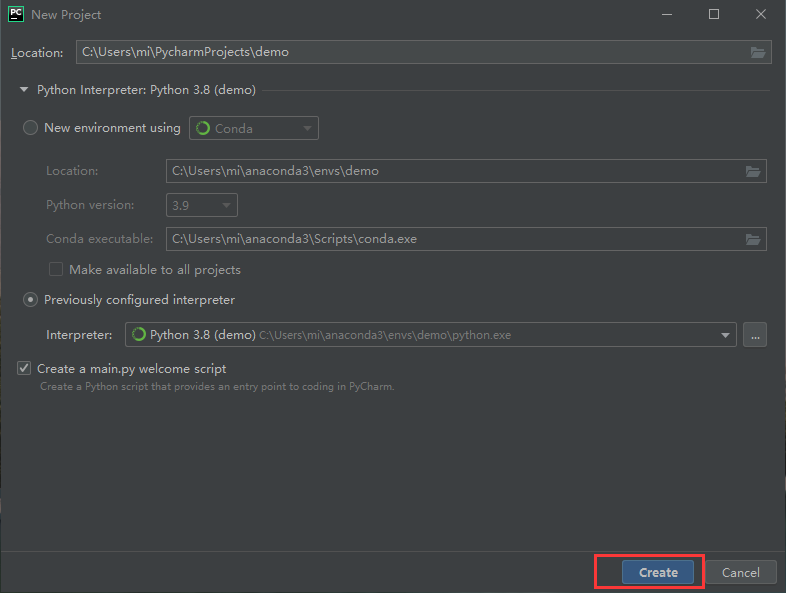Open the Conda environment type dropdown

tap(254, 128)
